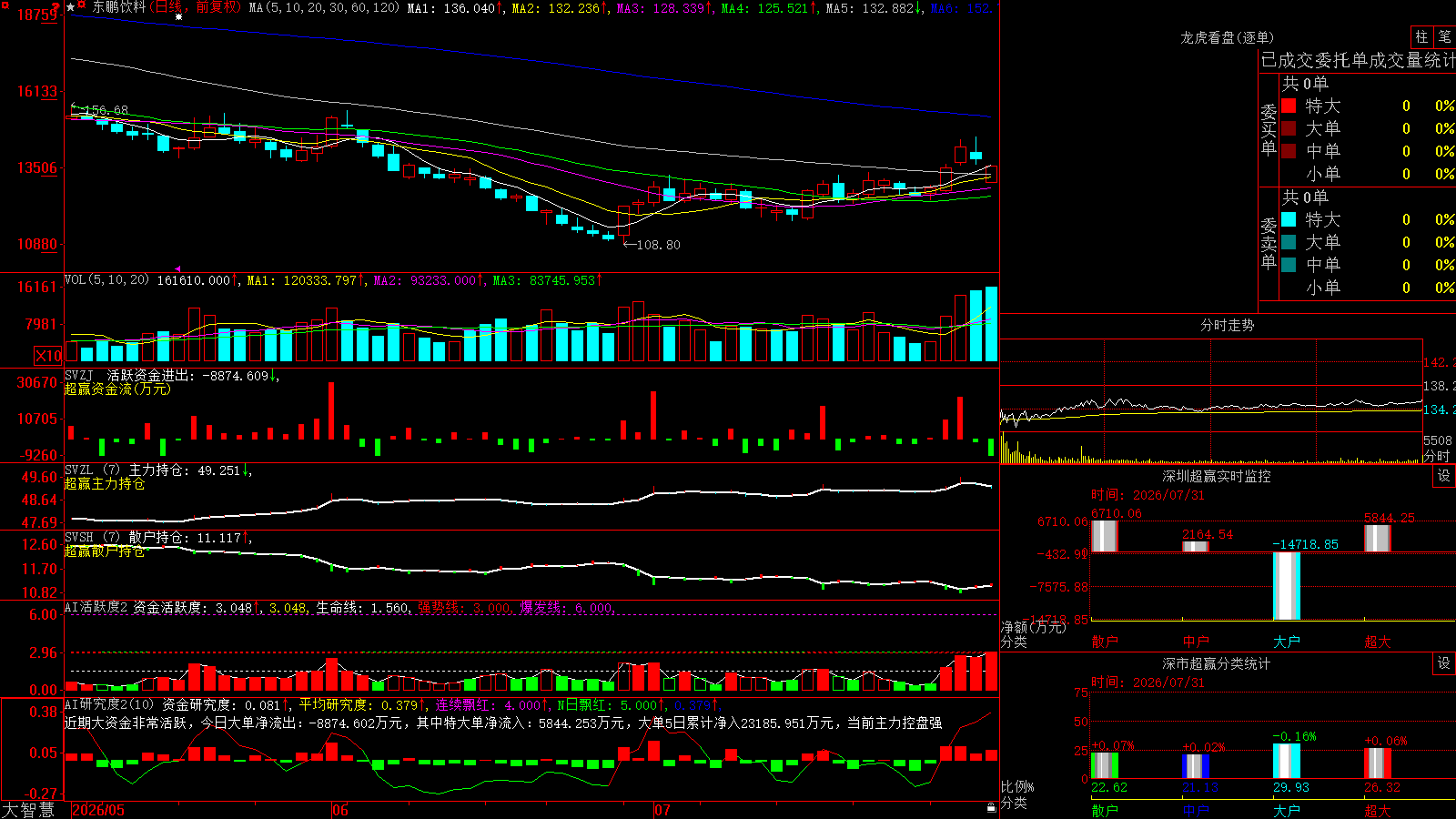Click the 156.68 high price annotation
1456x819 pixels.
106,110
